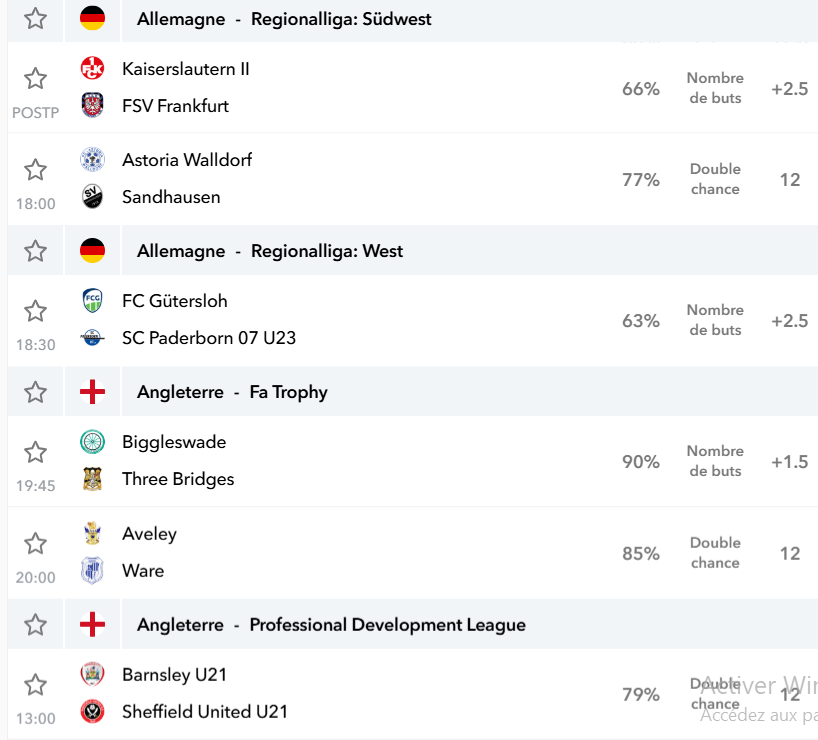Star the Astoria Walldorf vs Sandhausen match

(35, 170)
